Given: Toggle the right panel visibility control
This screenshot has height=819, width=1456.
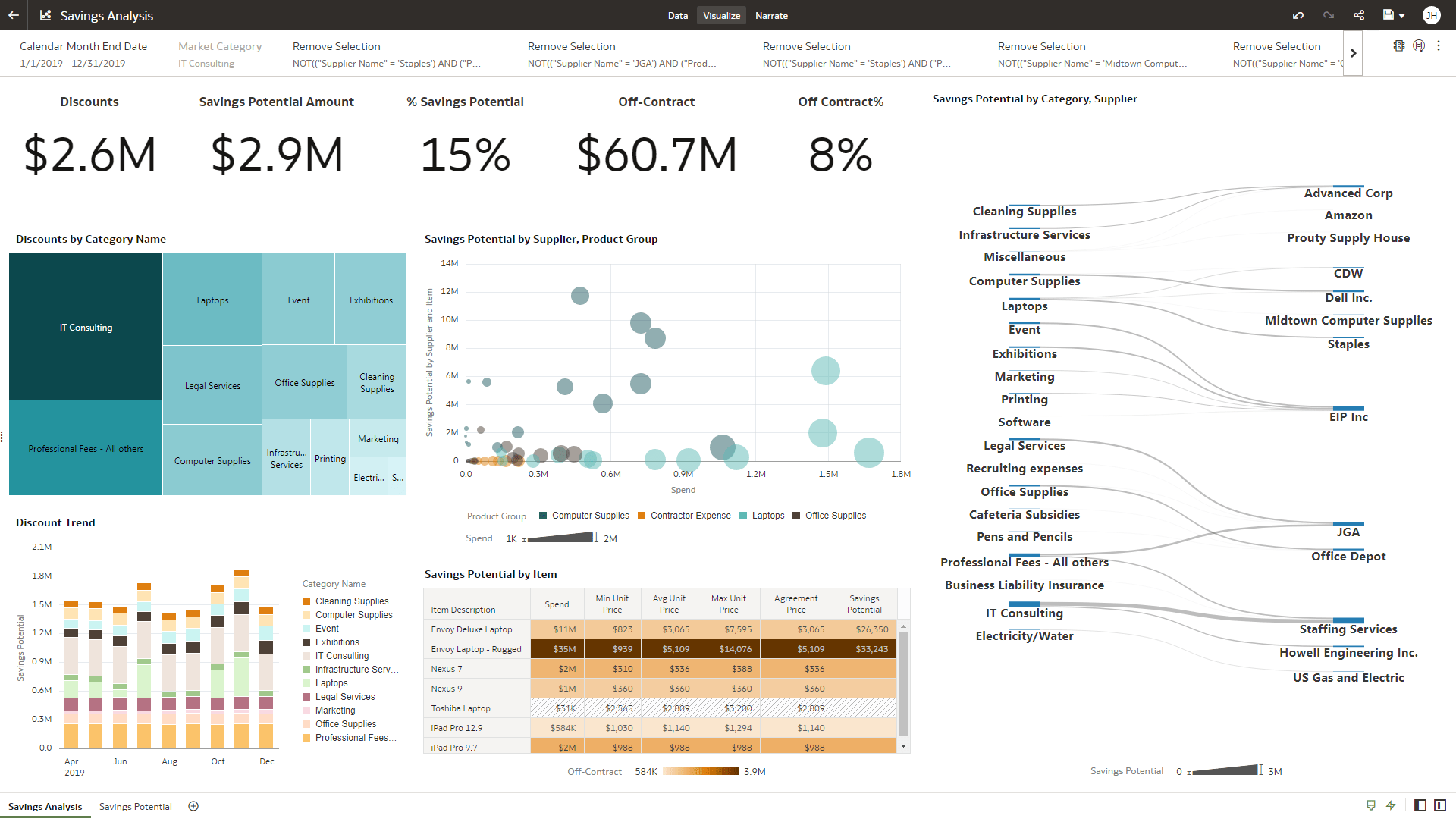Looking at the screenshot, I should pos(1440,806).
